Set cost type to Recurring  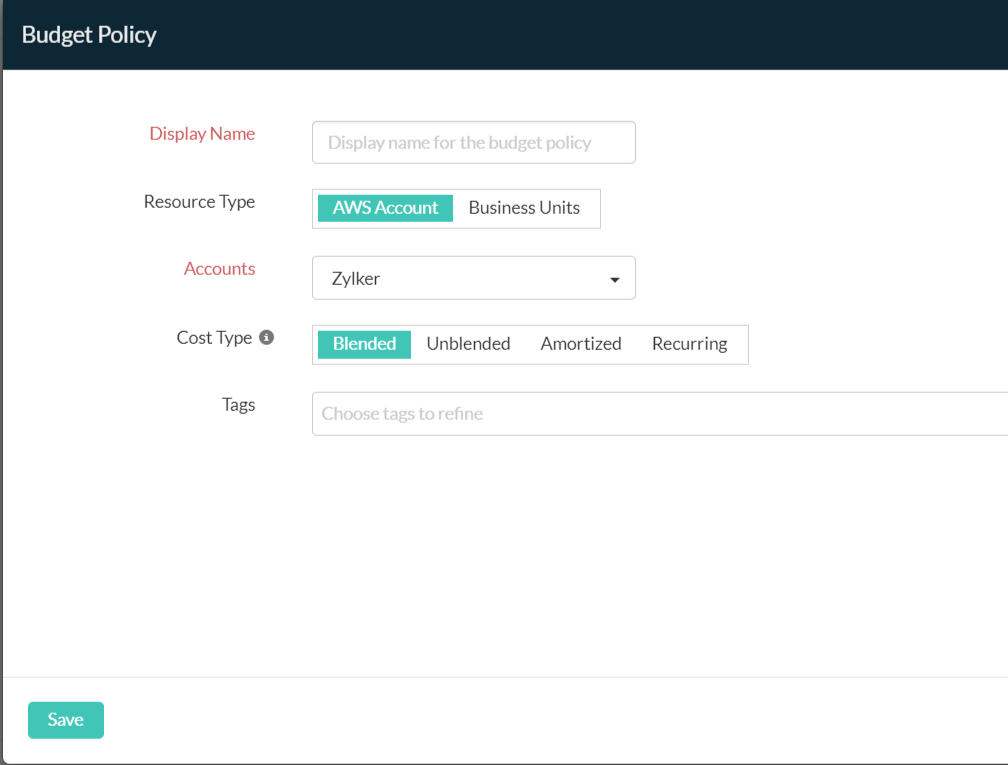[x=689, y=344]
